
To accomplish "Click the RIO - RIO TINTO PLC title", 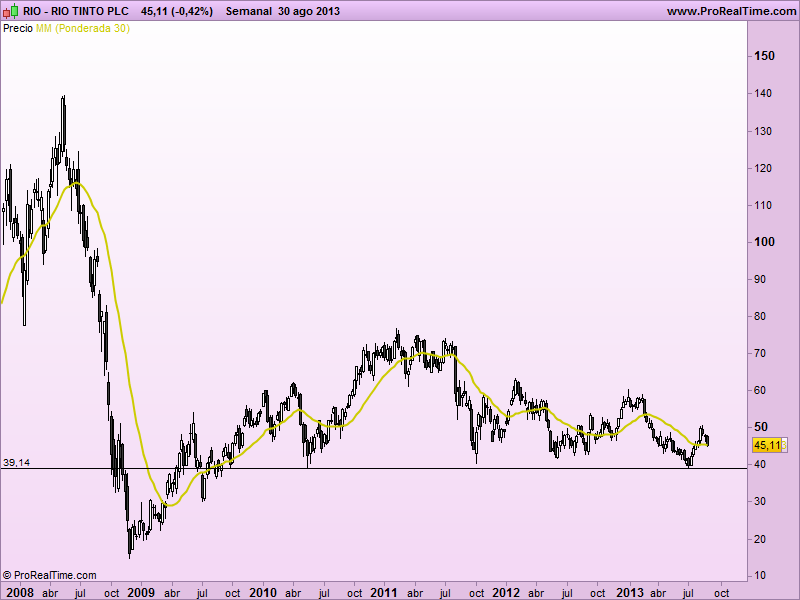I will [76, 11].
